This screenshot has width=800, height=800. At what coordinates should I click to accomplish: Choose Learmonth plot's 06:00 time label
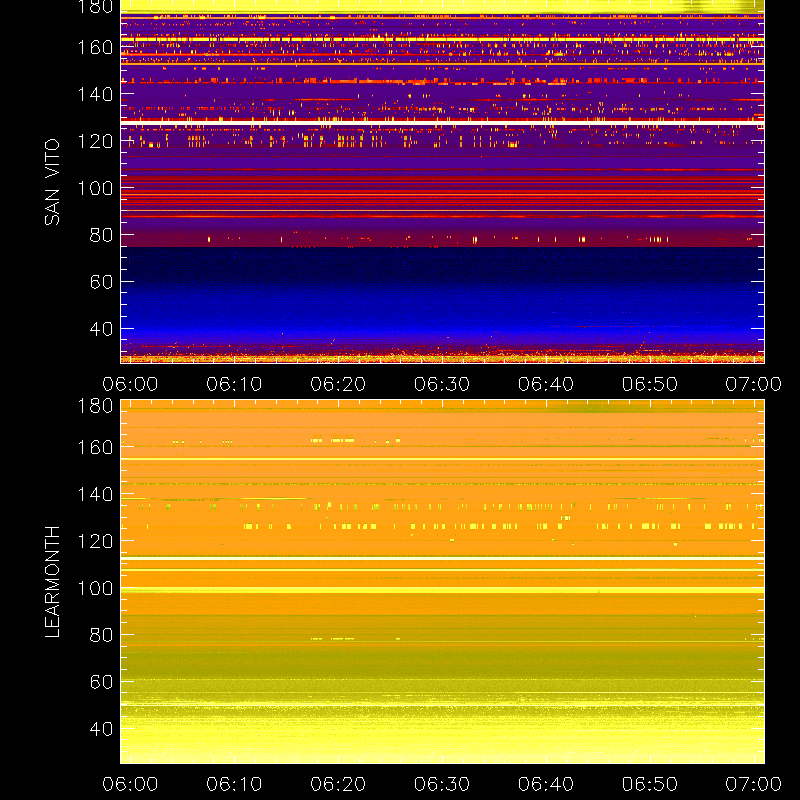(130, 784)
